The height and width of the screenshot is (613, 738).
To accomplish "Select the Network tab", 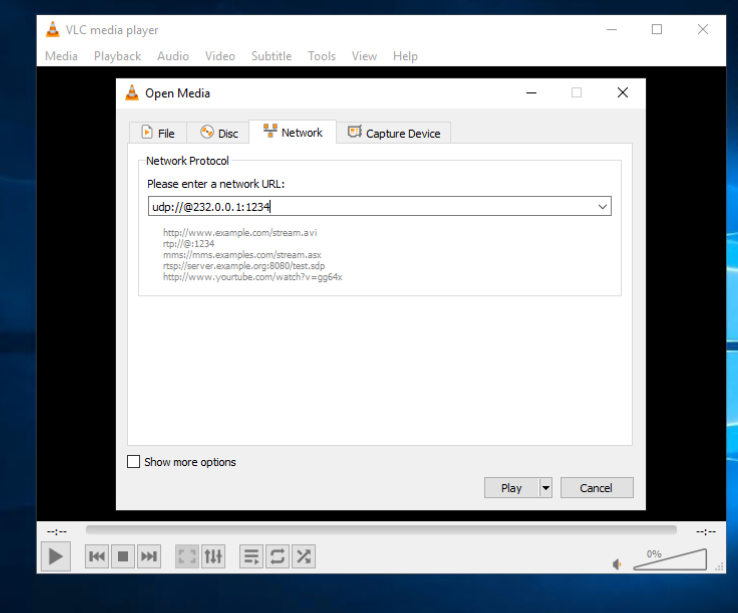I will point(293,132).
